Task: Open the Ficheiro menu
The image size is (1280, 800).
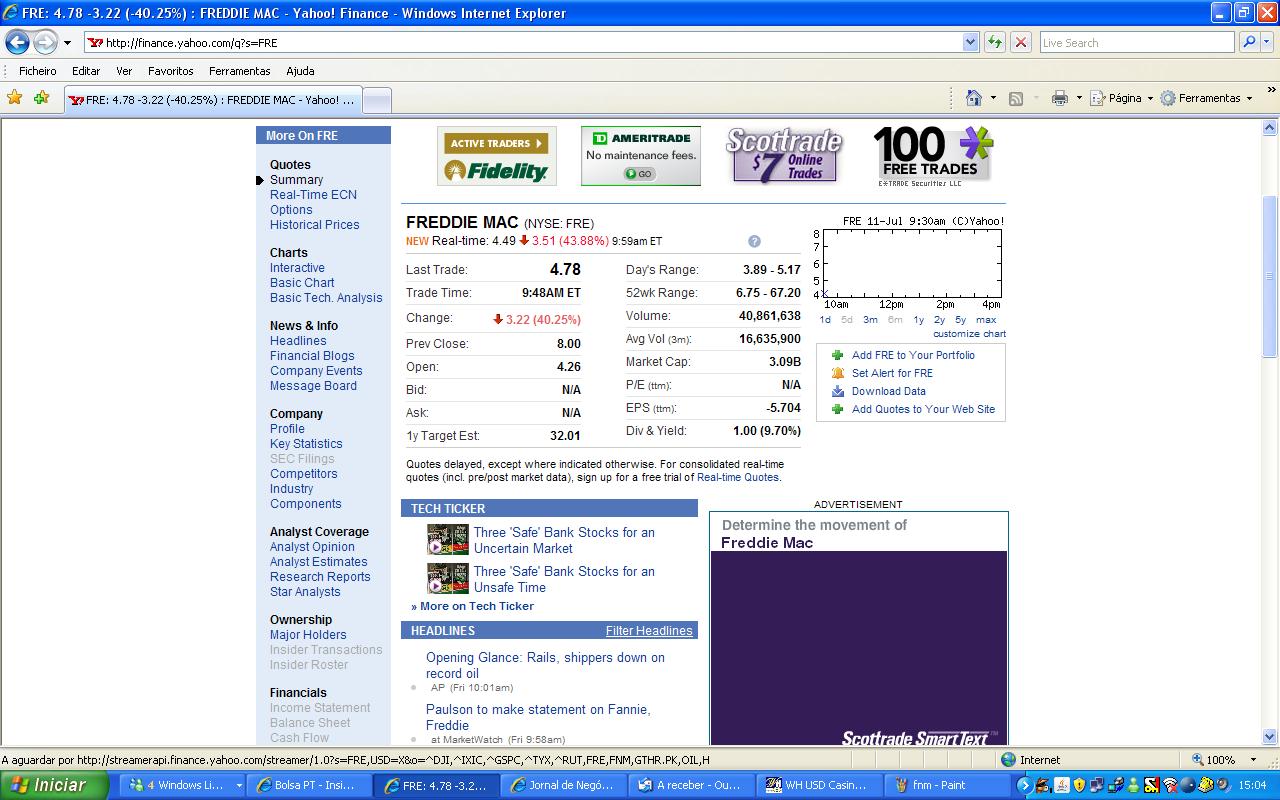Action: 38,71
